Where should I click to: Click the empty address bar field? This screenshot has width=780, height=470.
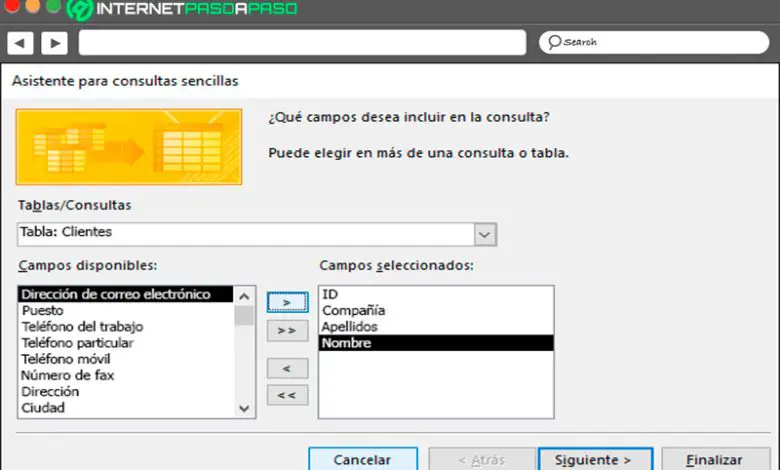[302, 42]
